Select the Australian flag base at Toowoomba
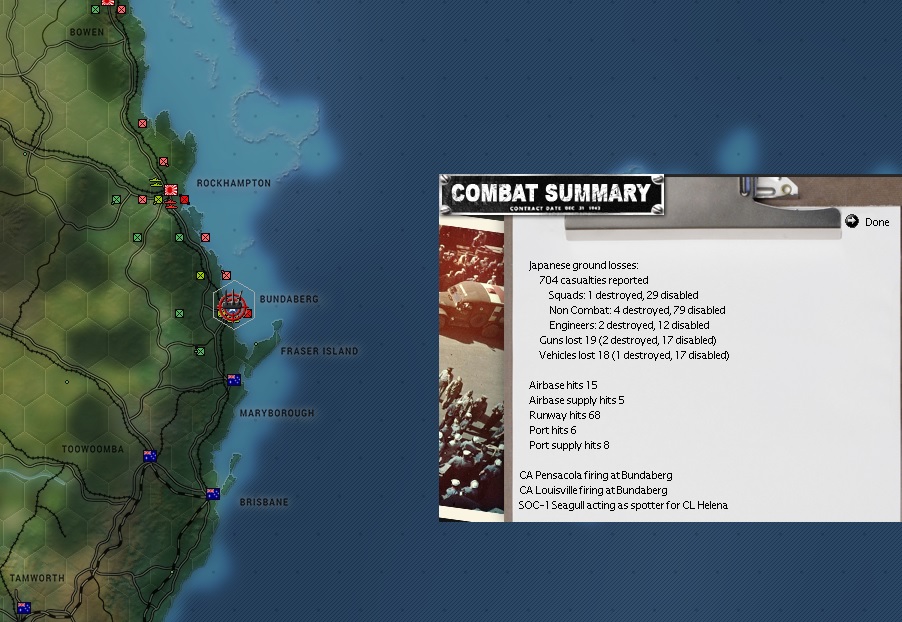The width and height of the screenshot is (902, 622). coord(150,456)
